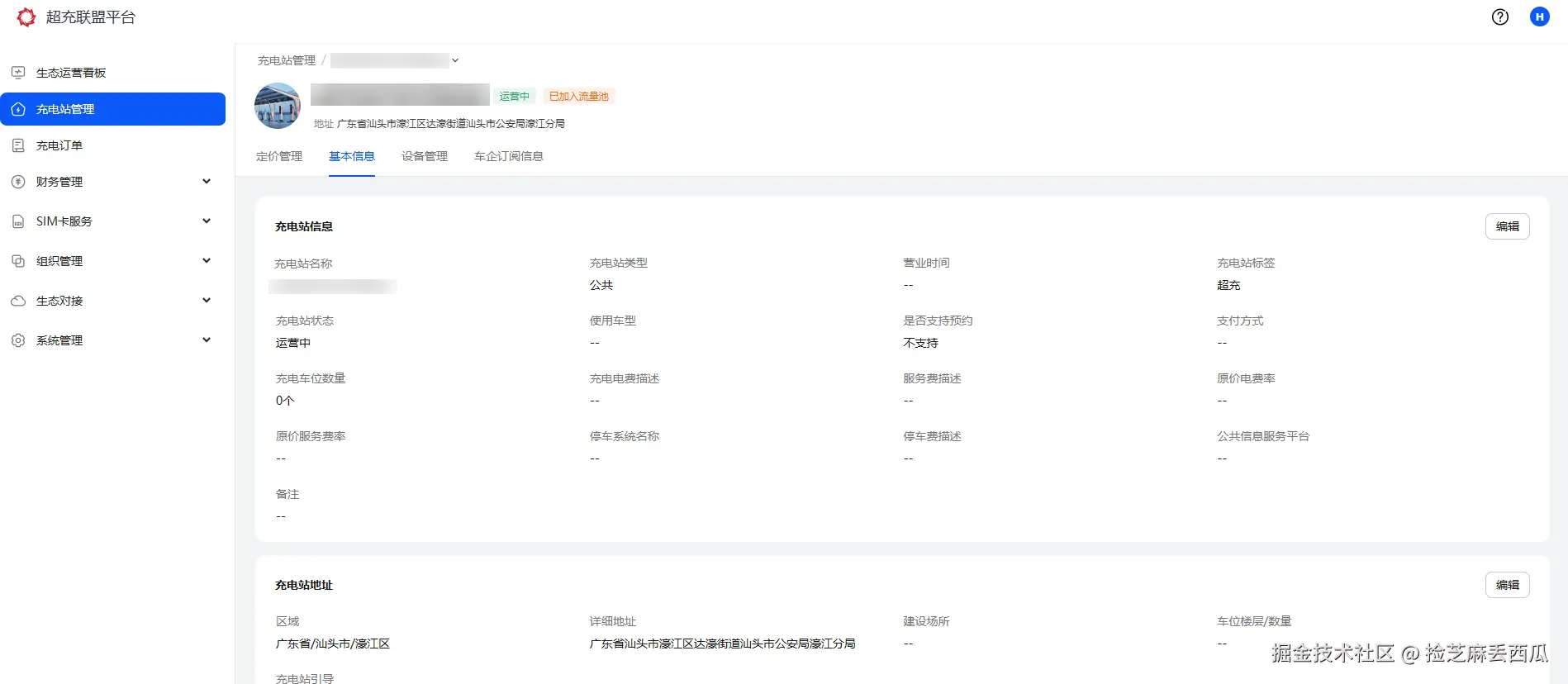Click the 营业时间 field label
Viewport: 1568px width, 684px height.
[927, 263]
